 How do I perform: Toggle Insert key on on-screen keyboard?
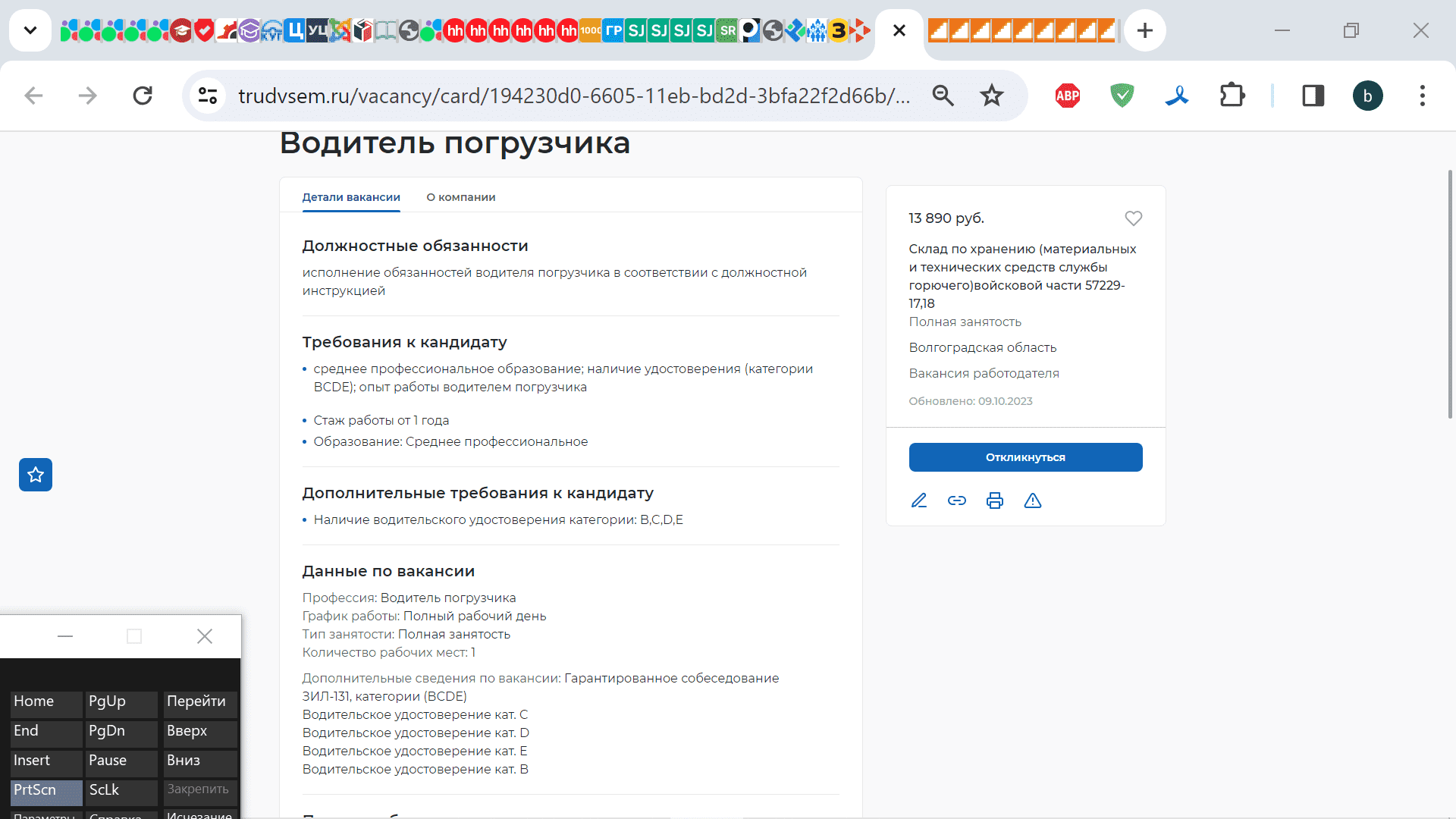(45, 761)
